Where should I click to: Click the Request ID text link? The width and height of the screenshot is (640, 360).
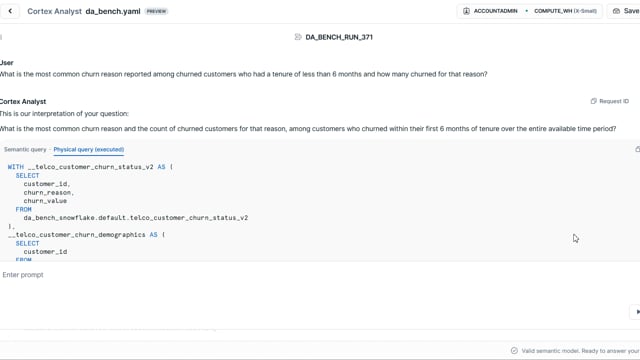click(x=614, y=101)
